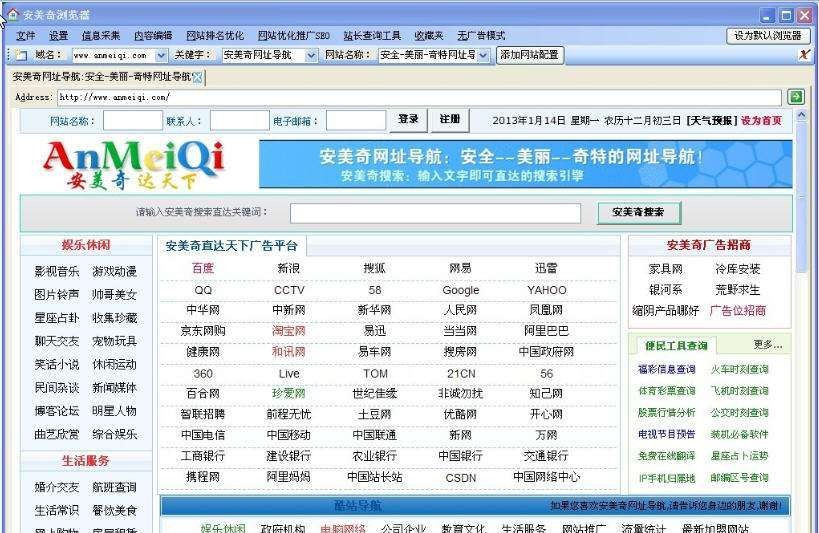Image resolution: width=819 pixels, height=533 pixels.
Task: Open the 电脑网络 category in 酷站导航
Action: coord(343,528)
